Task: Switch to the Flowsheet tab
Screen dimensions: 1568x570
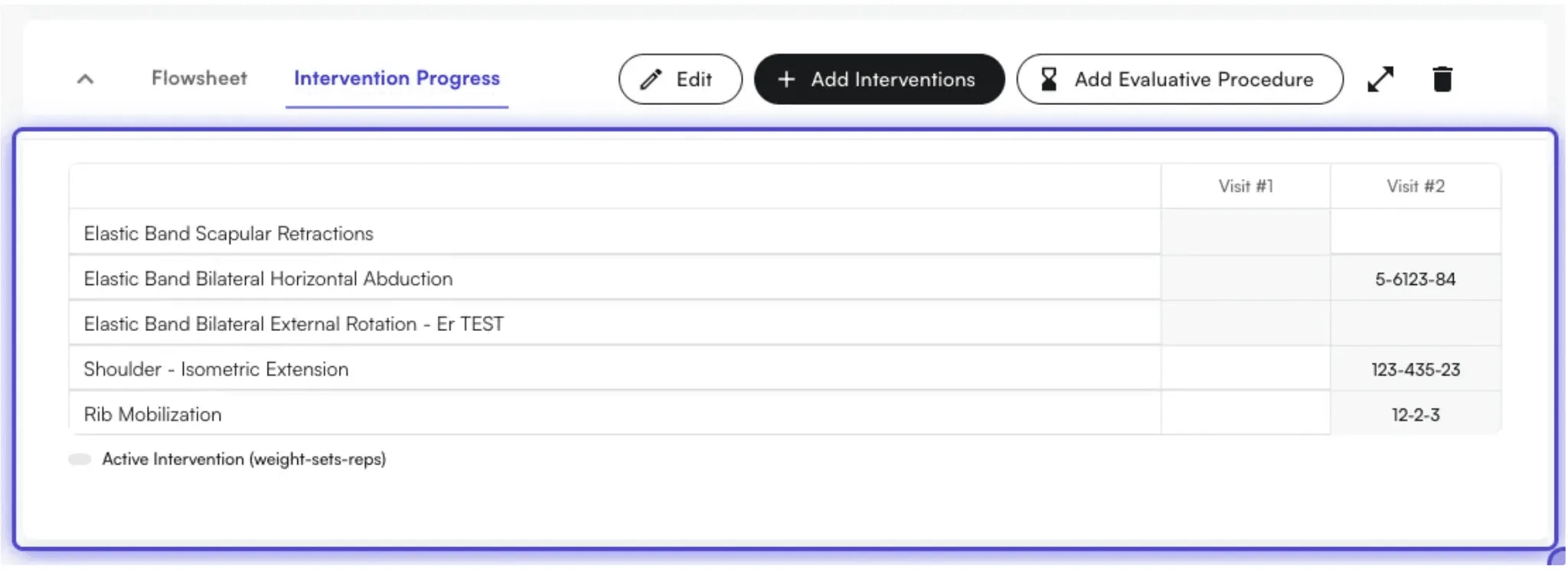Action: coord(200,78)
